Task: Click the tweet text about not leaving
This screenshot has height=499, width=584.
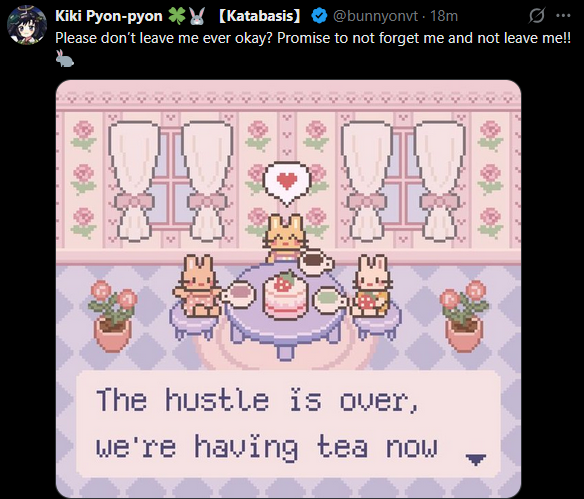Action: [x=313, y=38]
